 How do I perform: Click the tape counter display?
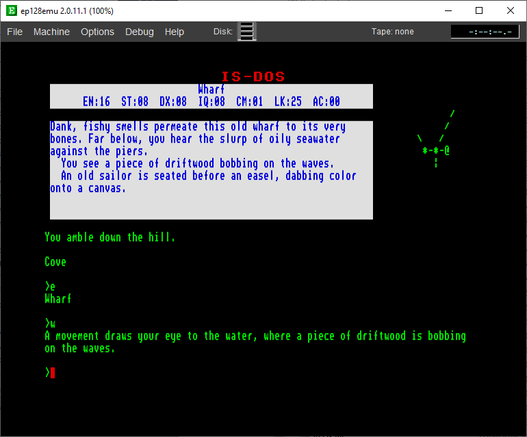coord(485,32)
